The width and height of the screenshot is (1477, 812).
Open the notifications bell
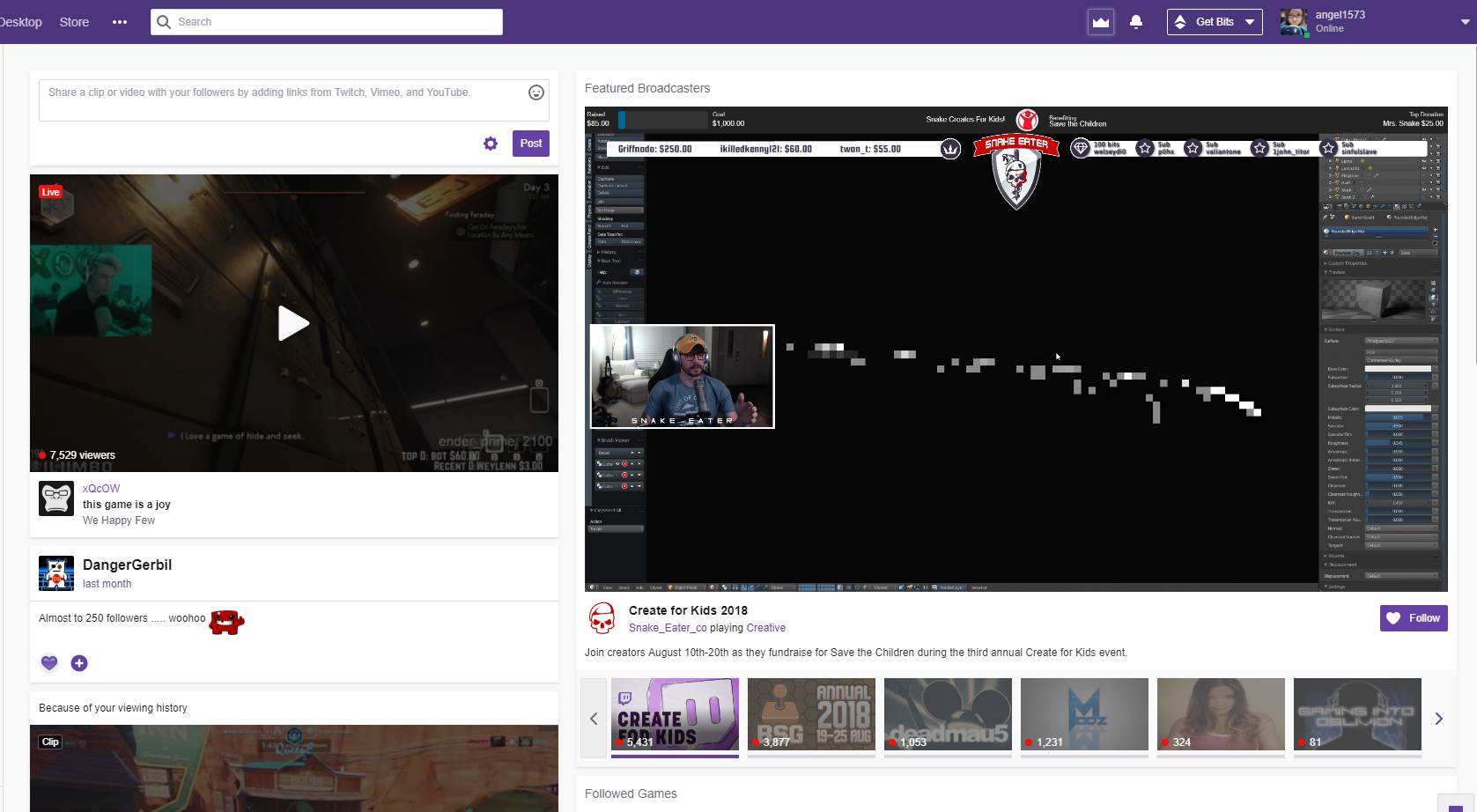[1136, 21]
